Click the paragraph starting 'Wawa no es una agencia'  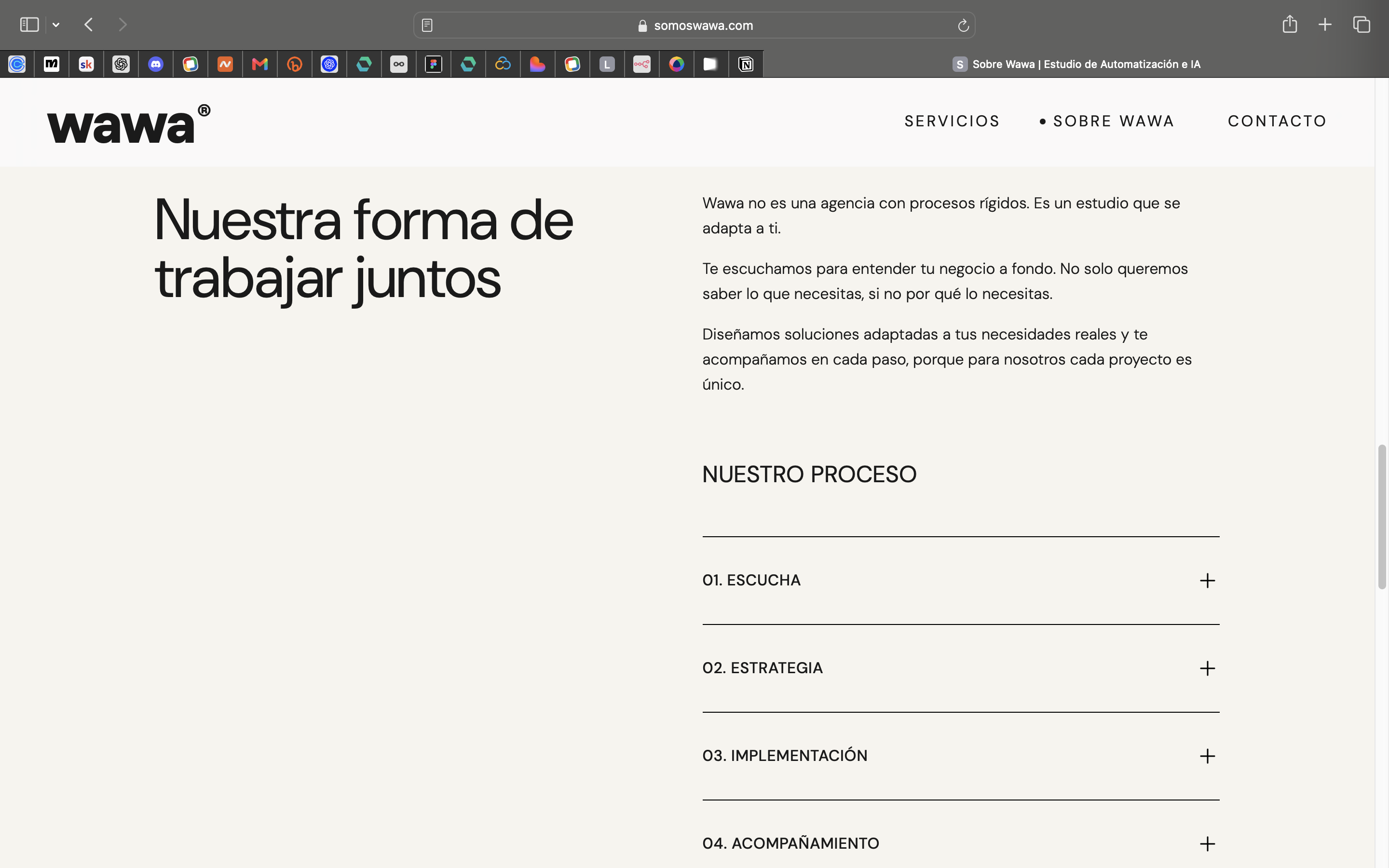(941, 215)
